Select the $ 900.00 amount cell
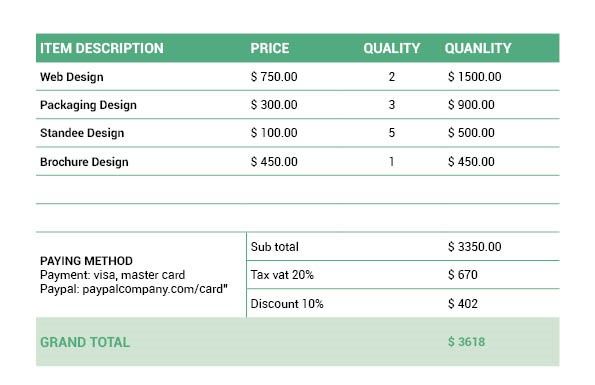Image resolution: width=595 pixels, height=385 pixels. tap(471, 105)
